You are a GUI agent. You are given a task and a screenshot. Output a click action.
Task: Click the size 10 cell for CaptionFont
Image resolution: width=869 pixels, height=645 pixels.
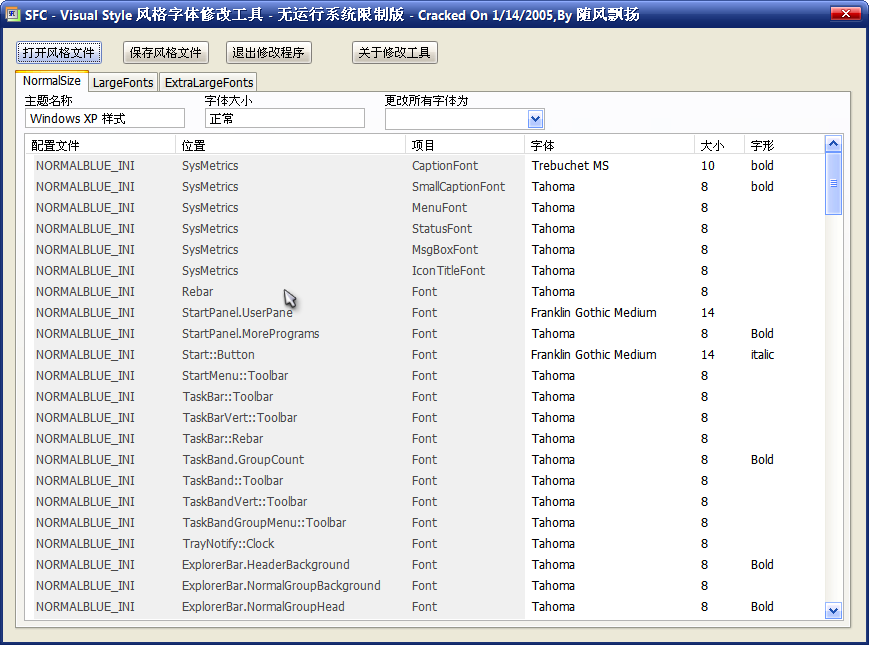tap(708, 166)
